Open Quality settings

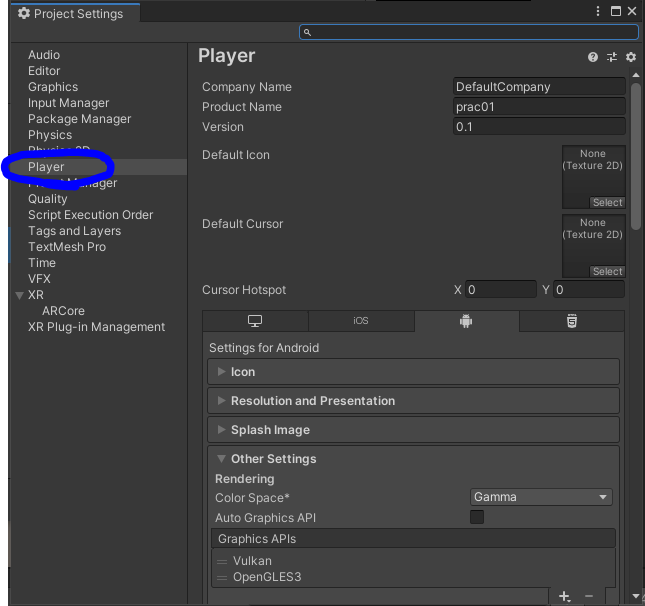point(48,199)
